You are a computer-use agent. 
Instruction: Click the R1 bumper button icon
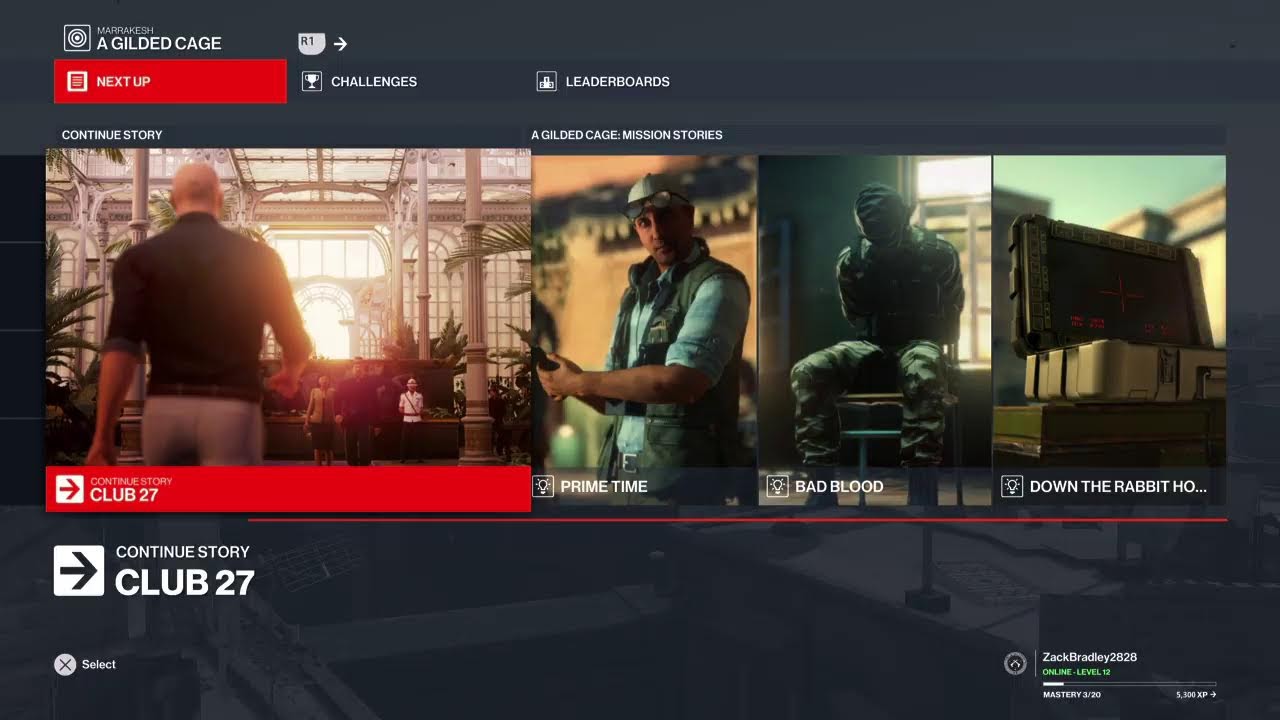(310, 43)
